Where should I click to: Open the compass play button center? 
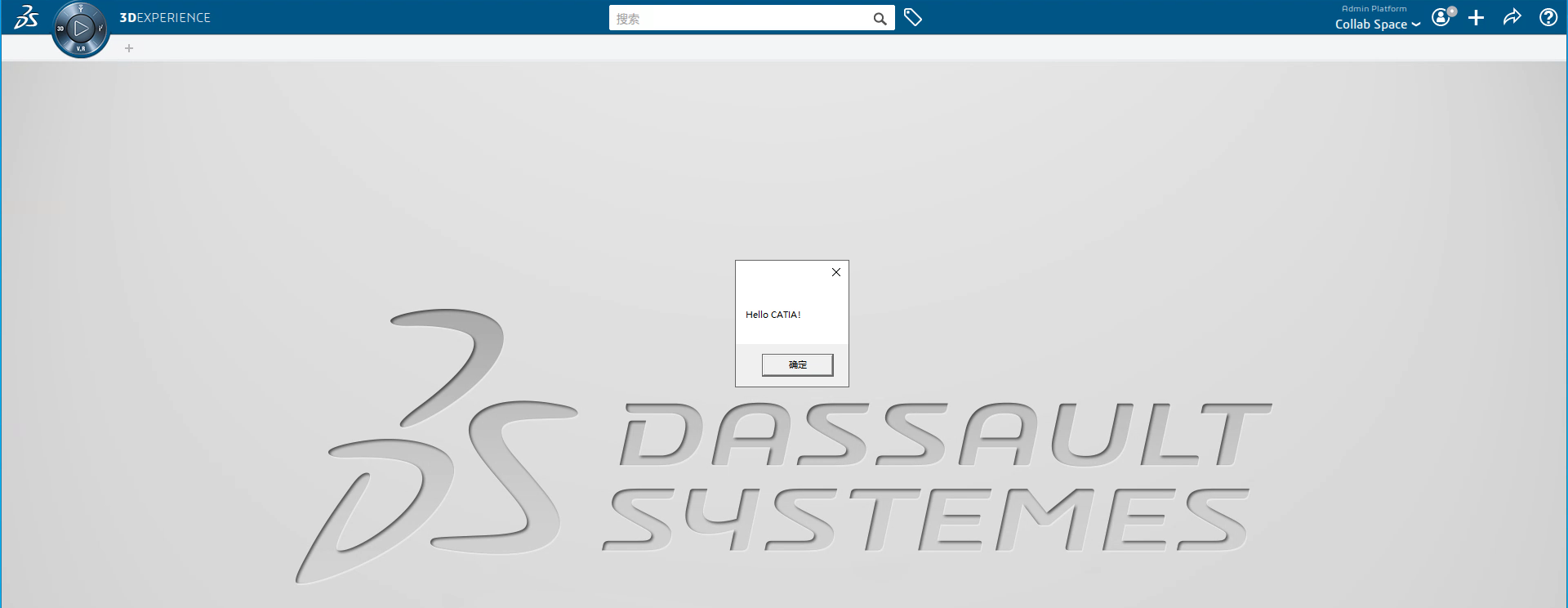81,29
